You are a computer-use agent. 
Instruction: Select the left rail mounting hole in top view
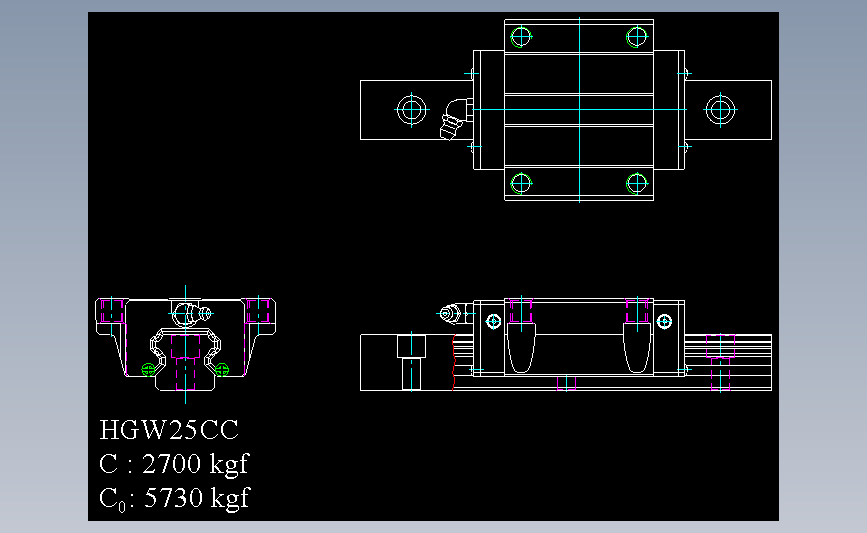coord(411,109)
